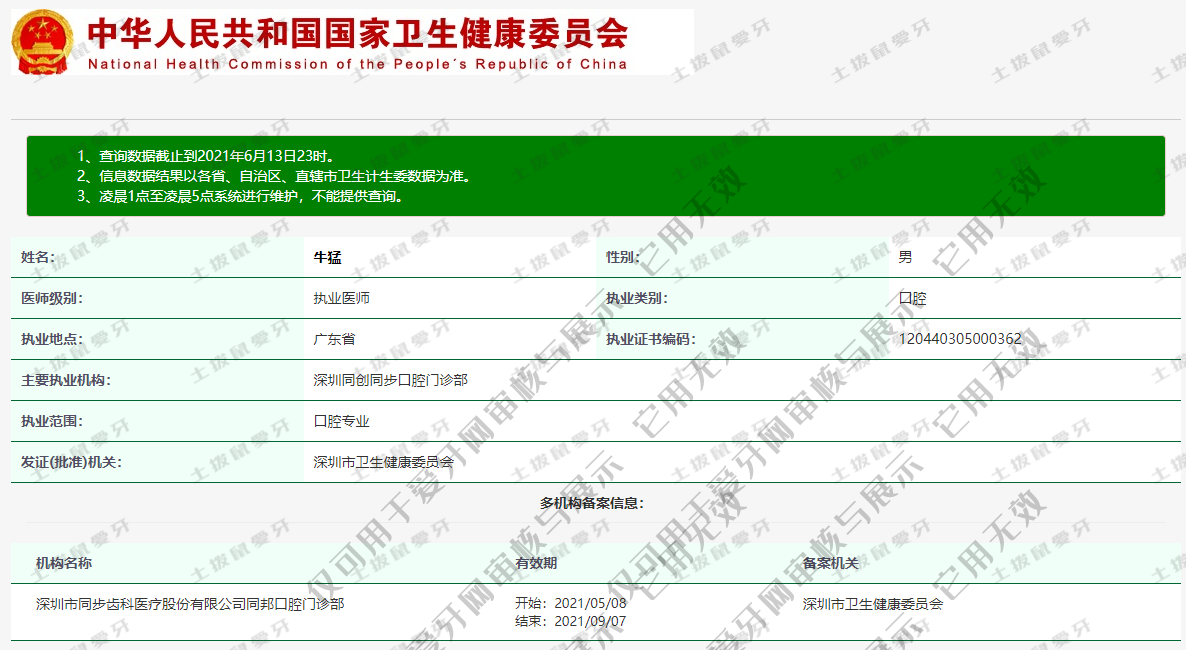1186x650 pixels.
Task: Click the name value 牛猛
Action: click(327, 257)
